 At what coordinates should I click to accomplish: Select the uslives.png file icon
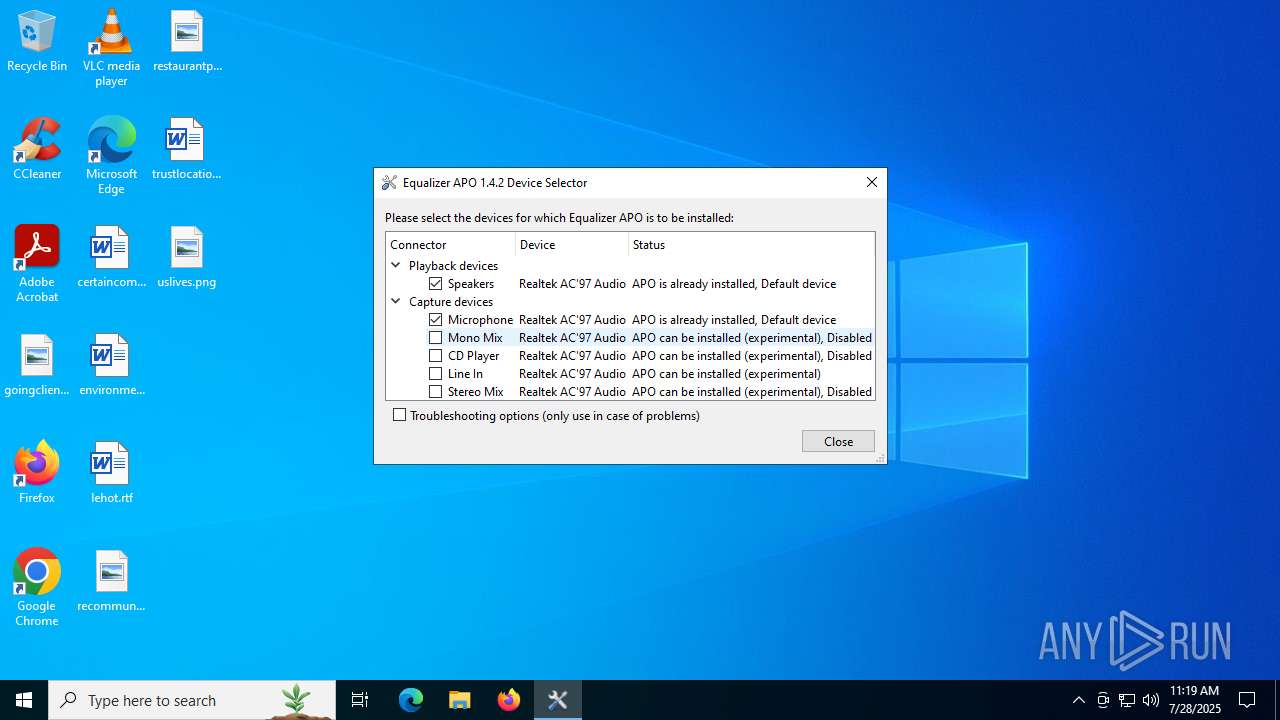pyautogui.click(x=187, y=258)
